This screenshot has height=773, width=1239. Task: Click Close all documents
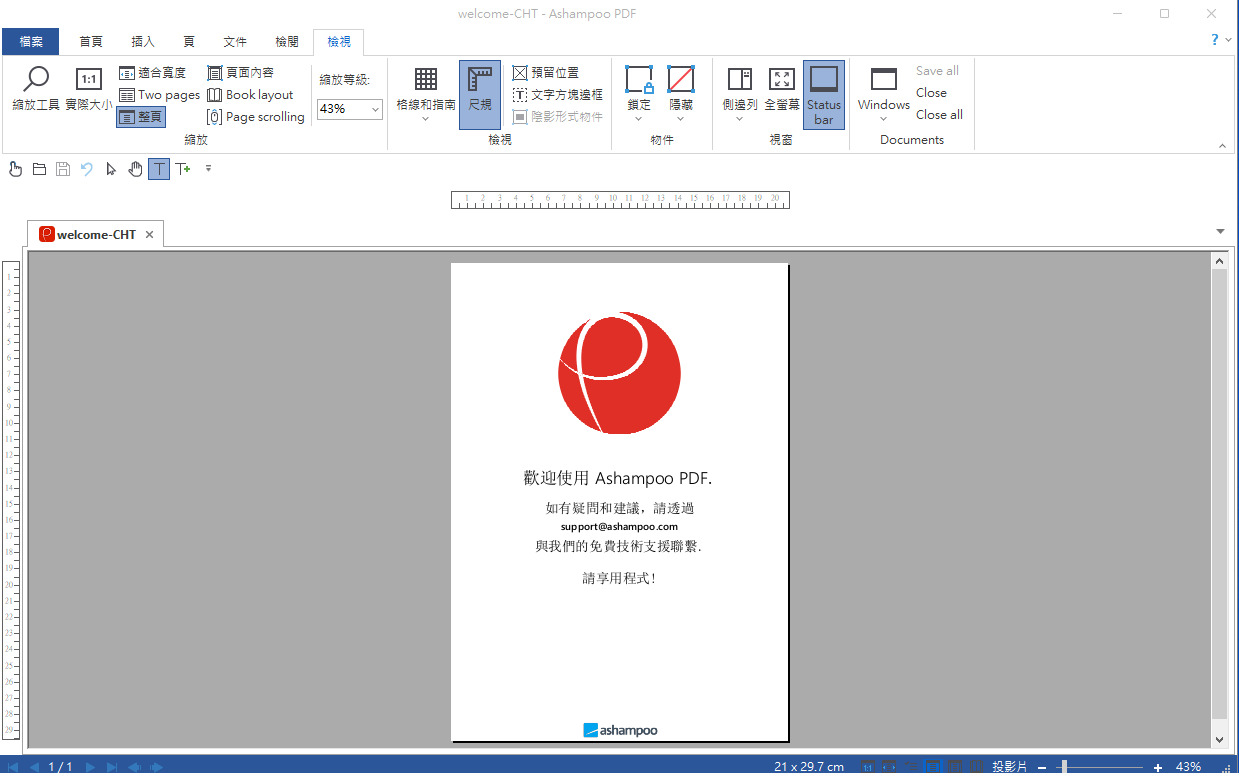[939, 115]
